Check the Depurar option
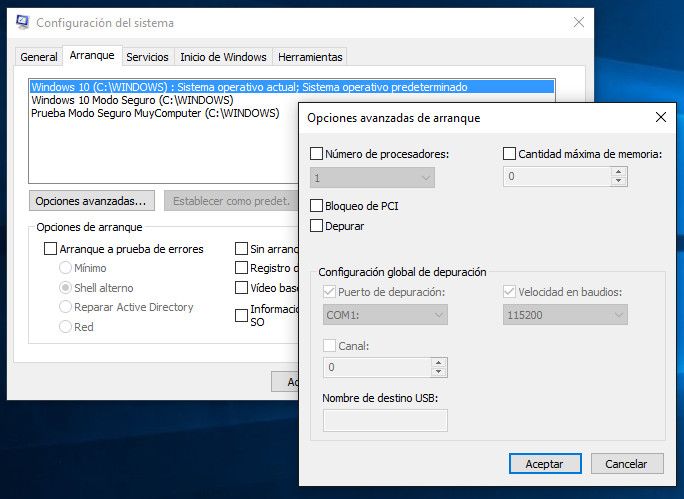The image size is (684, 499). (316, 226)
